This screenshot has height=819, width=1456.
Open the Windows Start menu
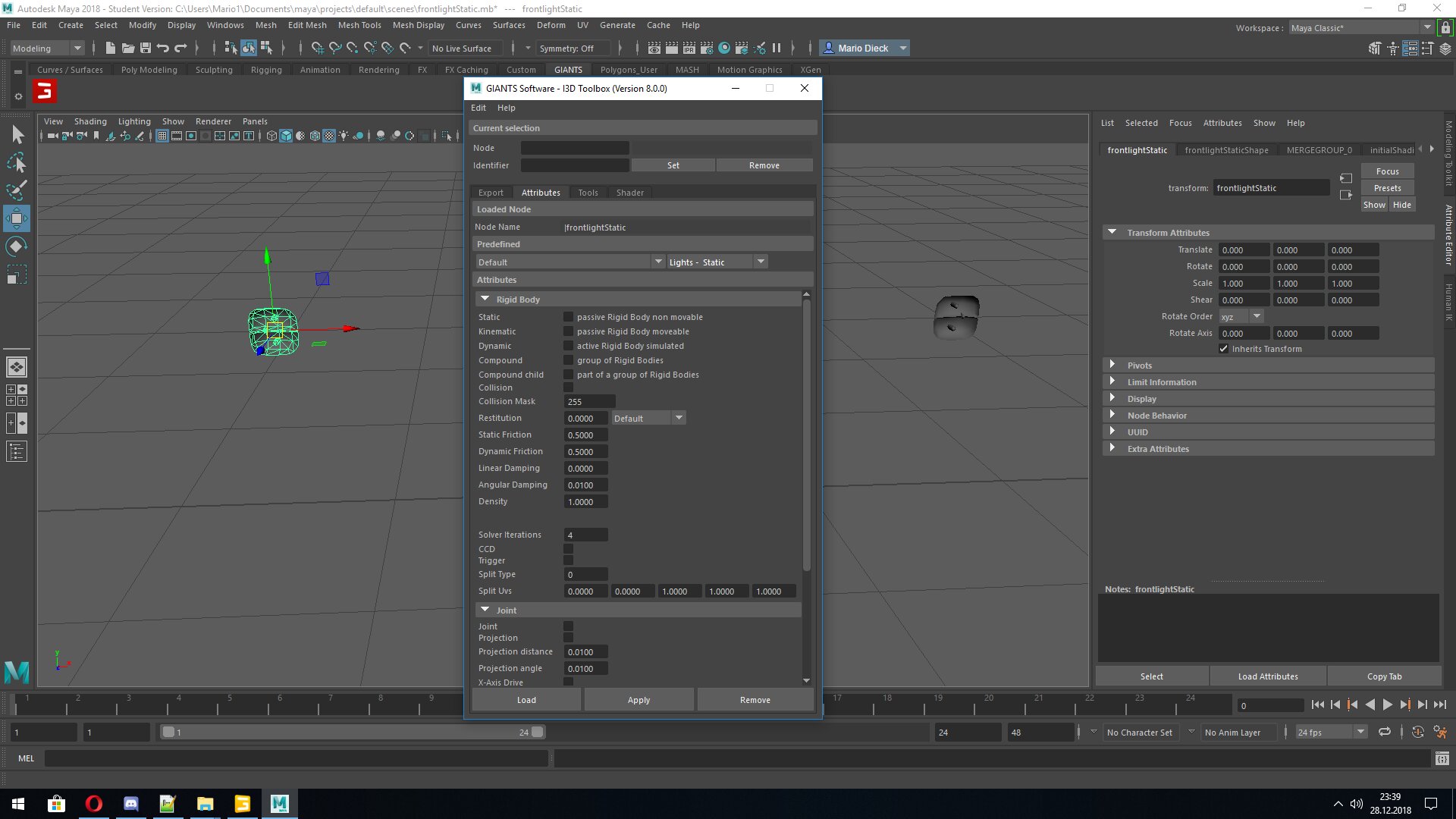tap(18, 804)
